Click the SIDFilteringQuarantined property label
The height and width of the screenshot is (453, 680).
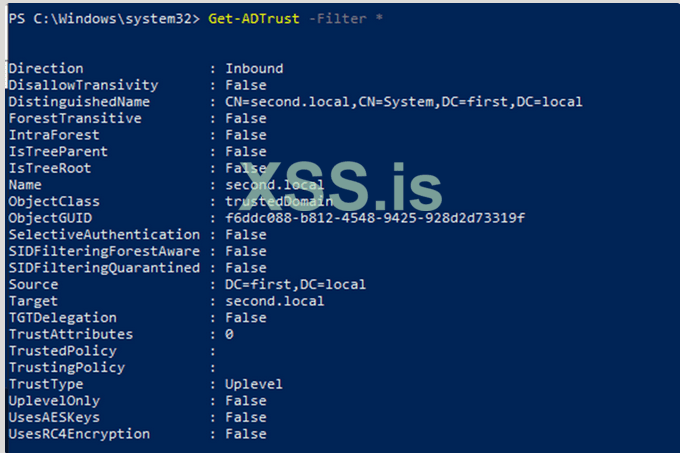click(x=104, y=268)
